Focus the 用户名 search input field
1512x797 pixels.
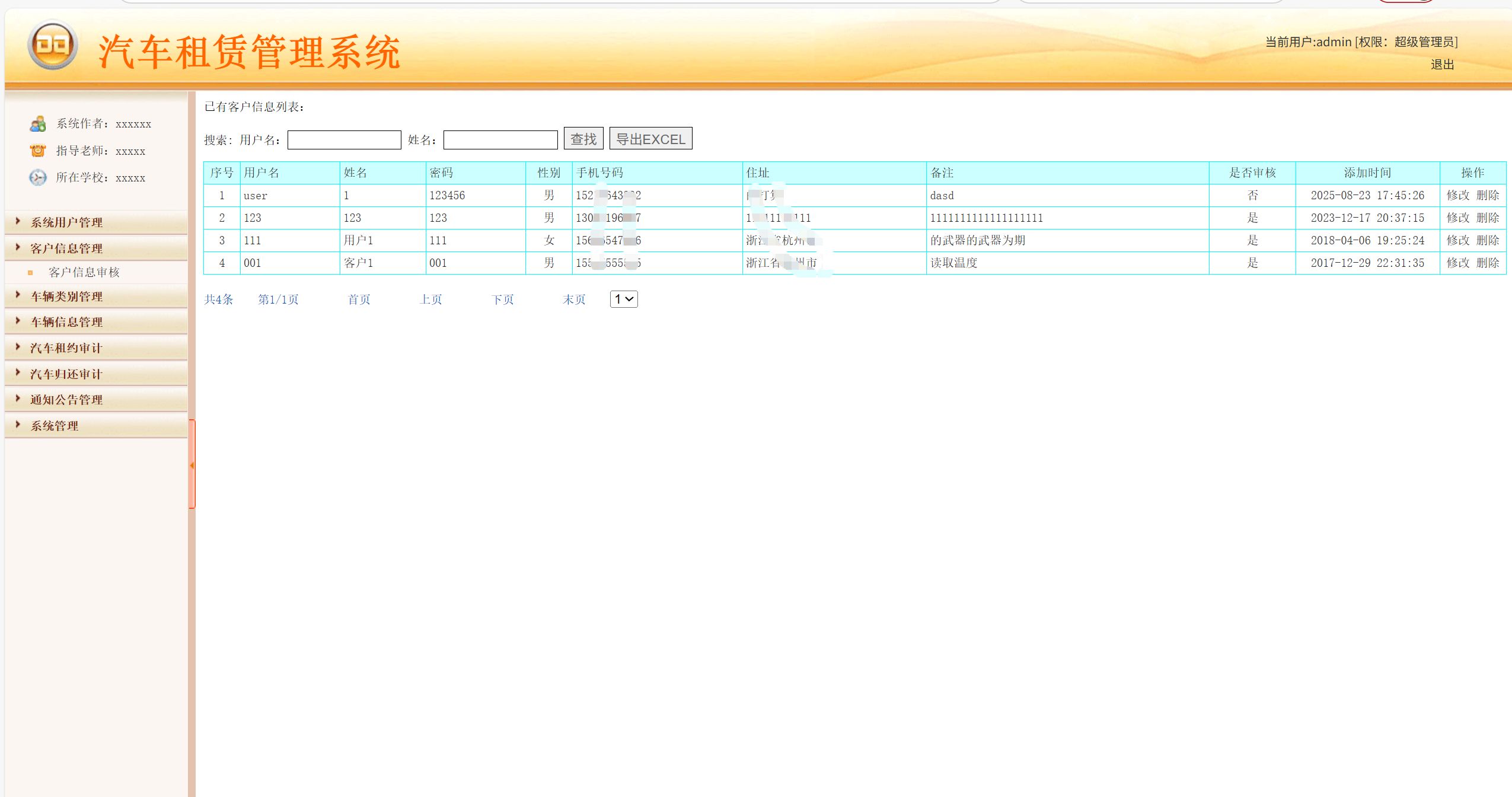[344, 140]
